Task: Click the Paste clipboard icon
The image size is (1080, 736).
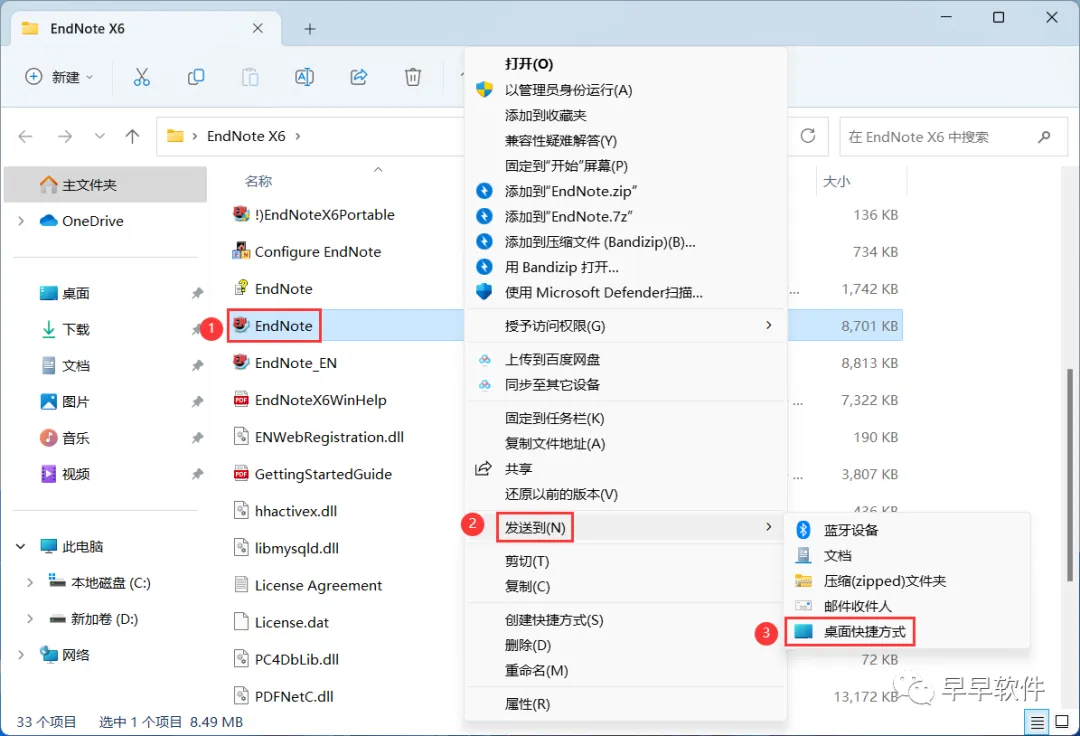Action: coord(250,77)
